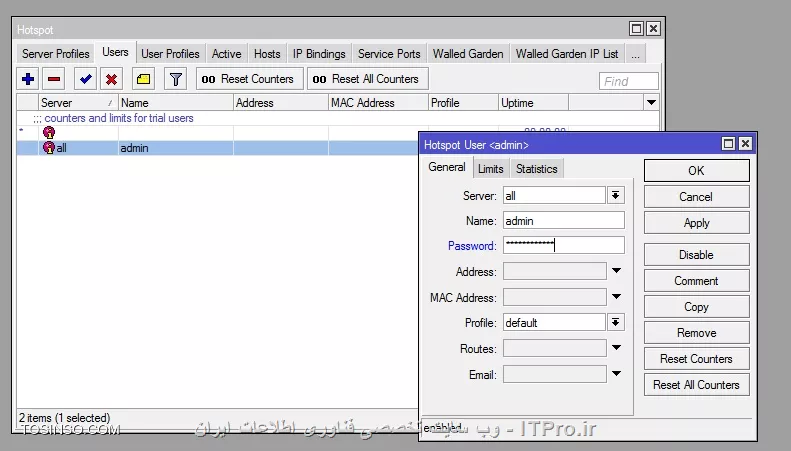Switch to the Limits tab in user dialog

[x=490, y=168]
